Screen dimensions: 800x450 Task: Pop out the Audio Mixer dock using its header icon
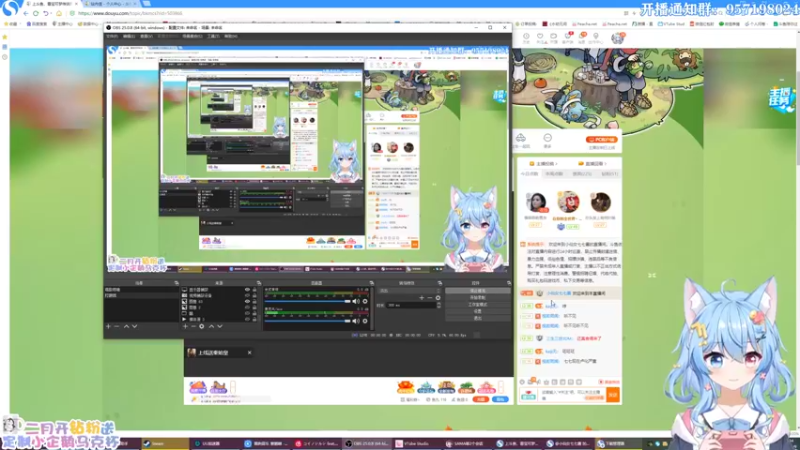point(371,283)
